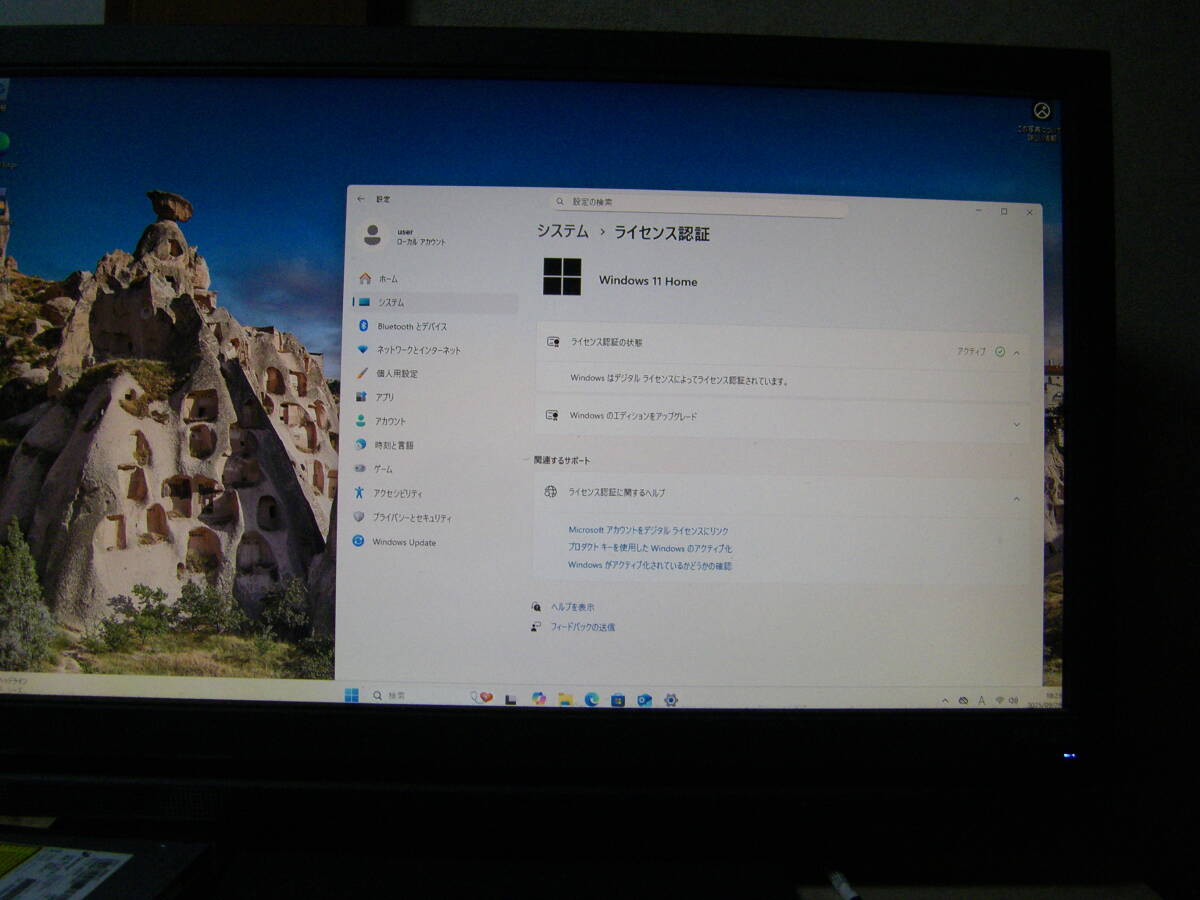This screenshot has width=1200, height=900.
Task: Collapse the ライセンス認証の状態 section
Action: tap(1016, 352)
